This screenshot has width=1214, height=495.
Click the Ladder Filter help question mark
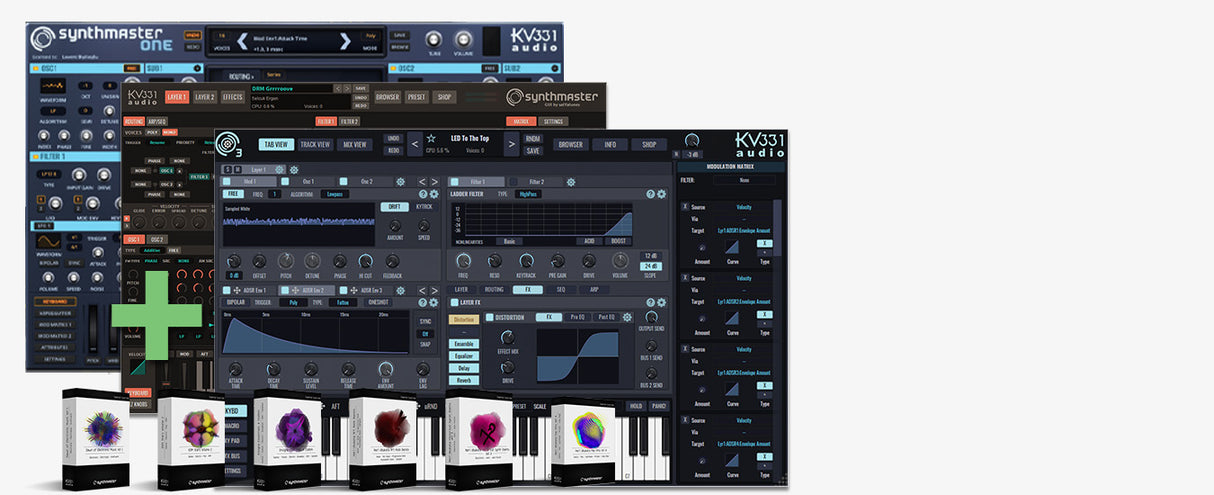[650, 194]
